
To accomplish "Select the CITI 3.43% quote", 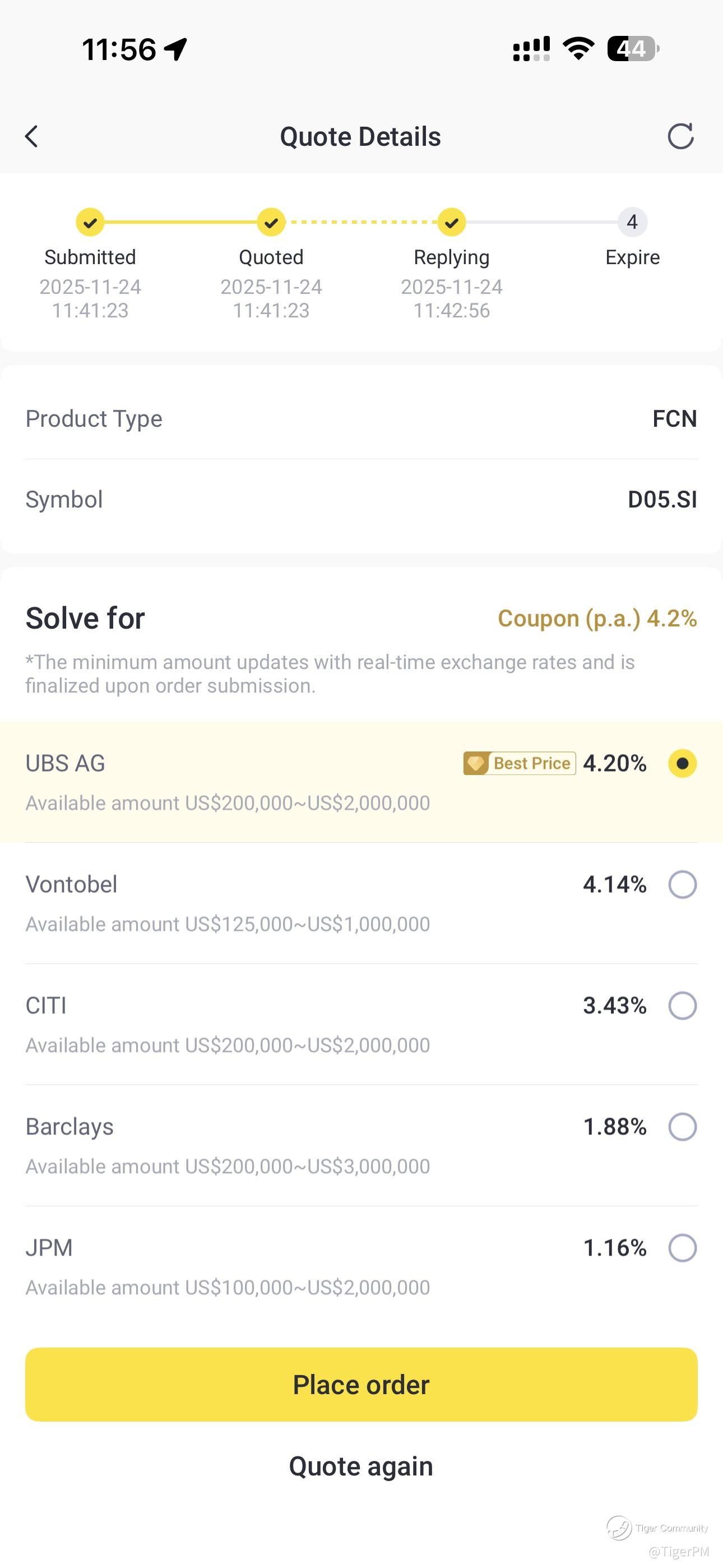I will 361,1025.
